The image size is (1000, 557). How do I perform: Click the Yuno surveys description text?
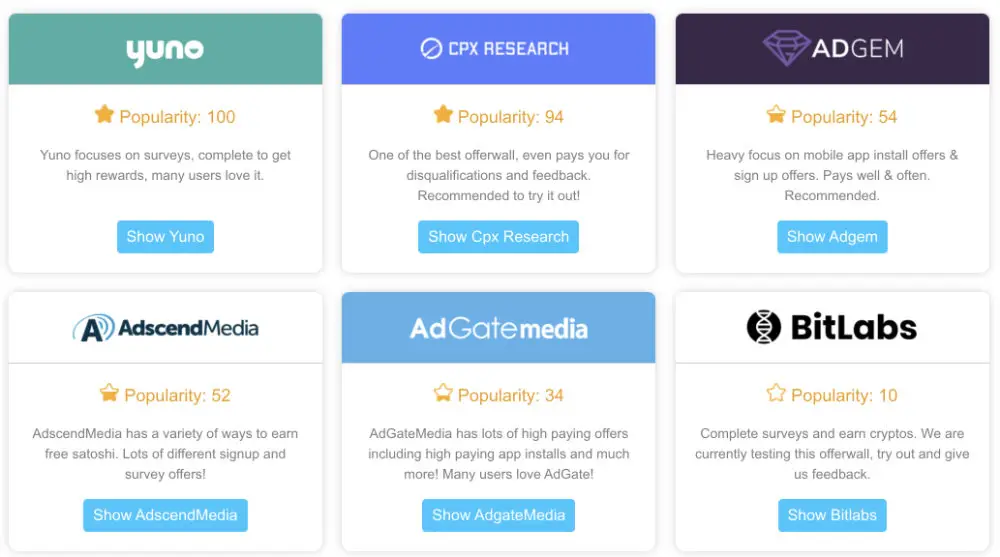(165, 165)
